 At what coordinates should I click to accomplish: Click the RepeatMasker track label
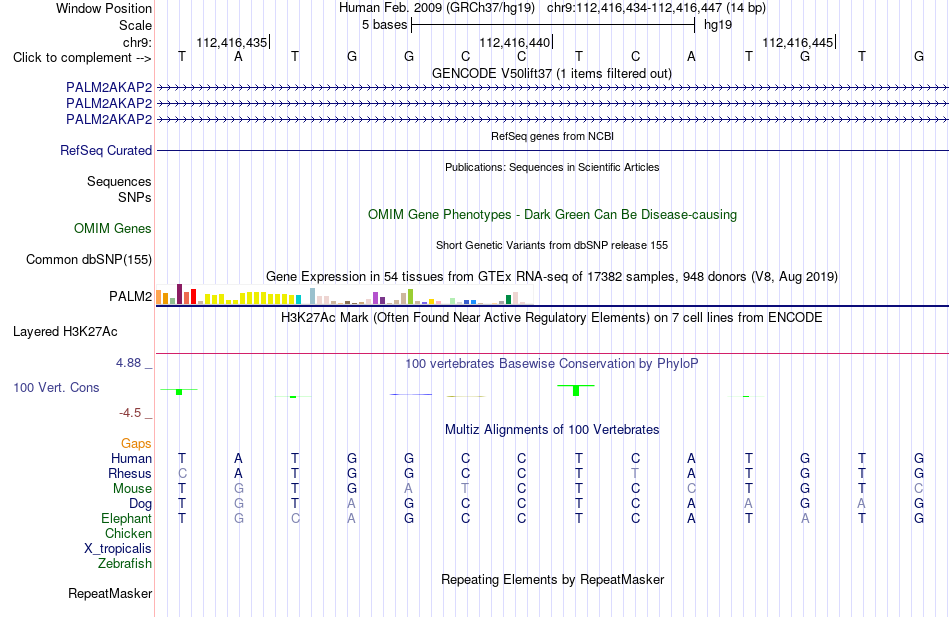pos(110,593)
